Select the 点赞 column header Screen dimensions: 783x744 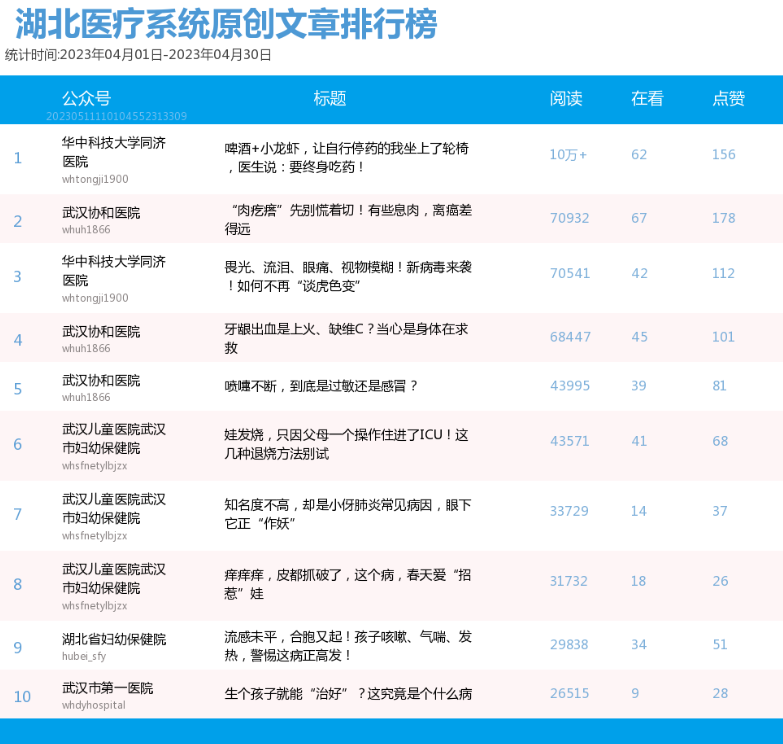[x=728, y=98]
